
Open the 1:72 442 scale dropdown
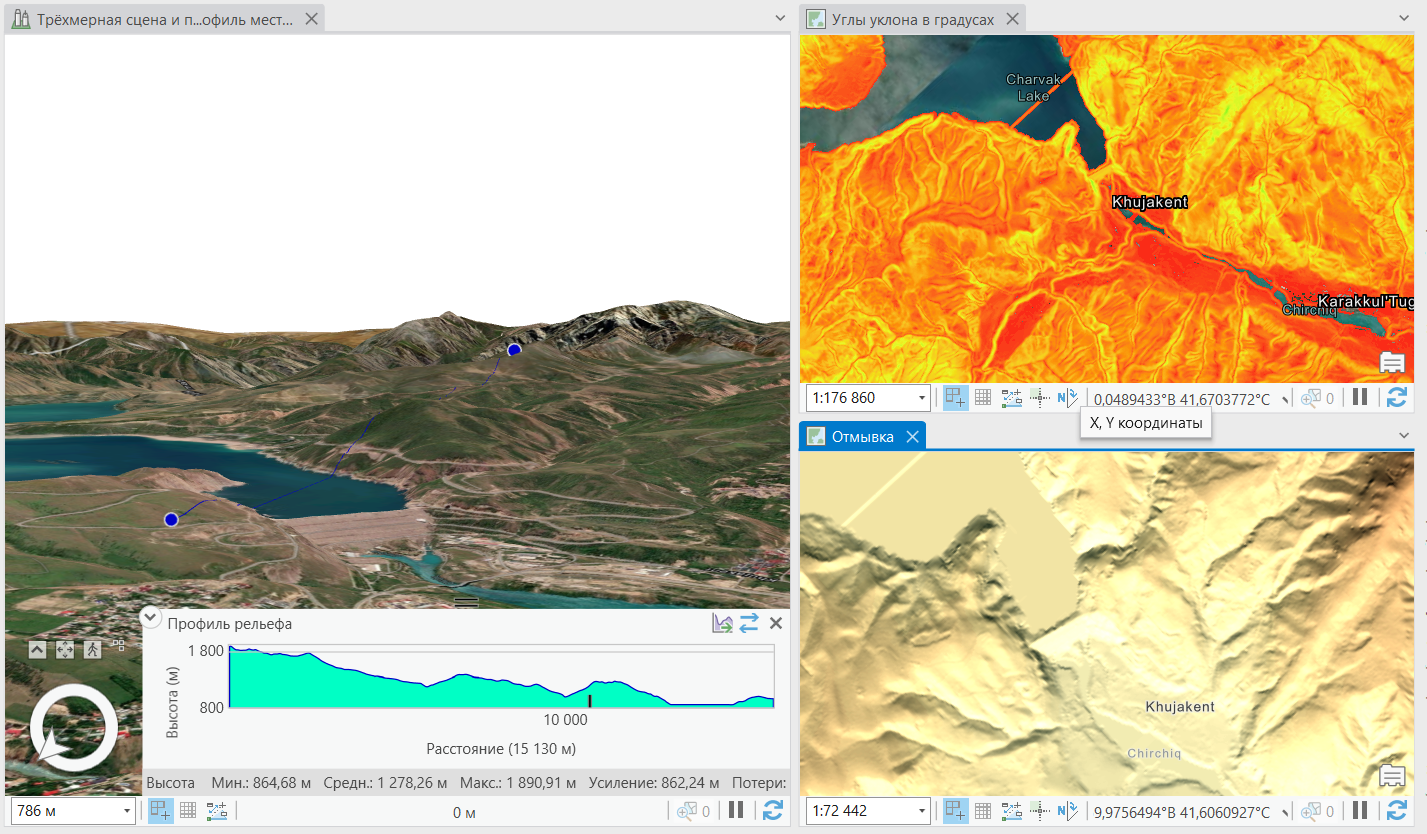click(921, 811)
